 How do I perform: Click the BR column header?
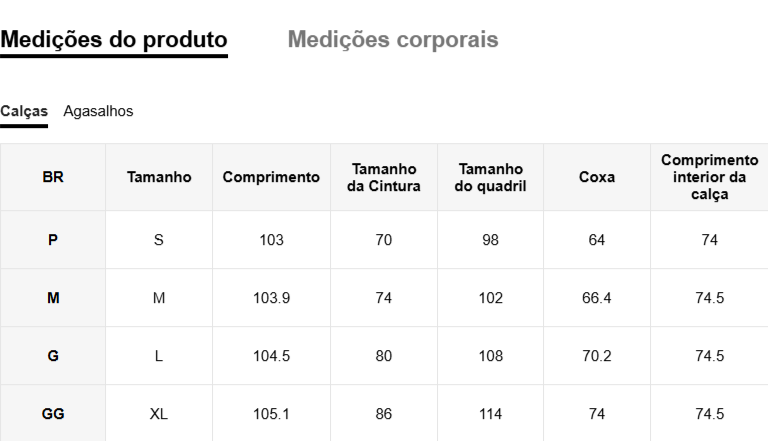[x=53, y=177]
